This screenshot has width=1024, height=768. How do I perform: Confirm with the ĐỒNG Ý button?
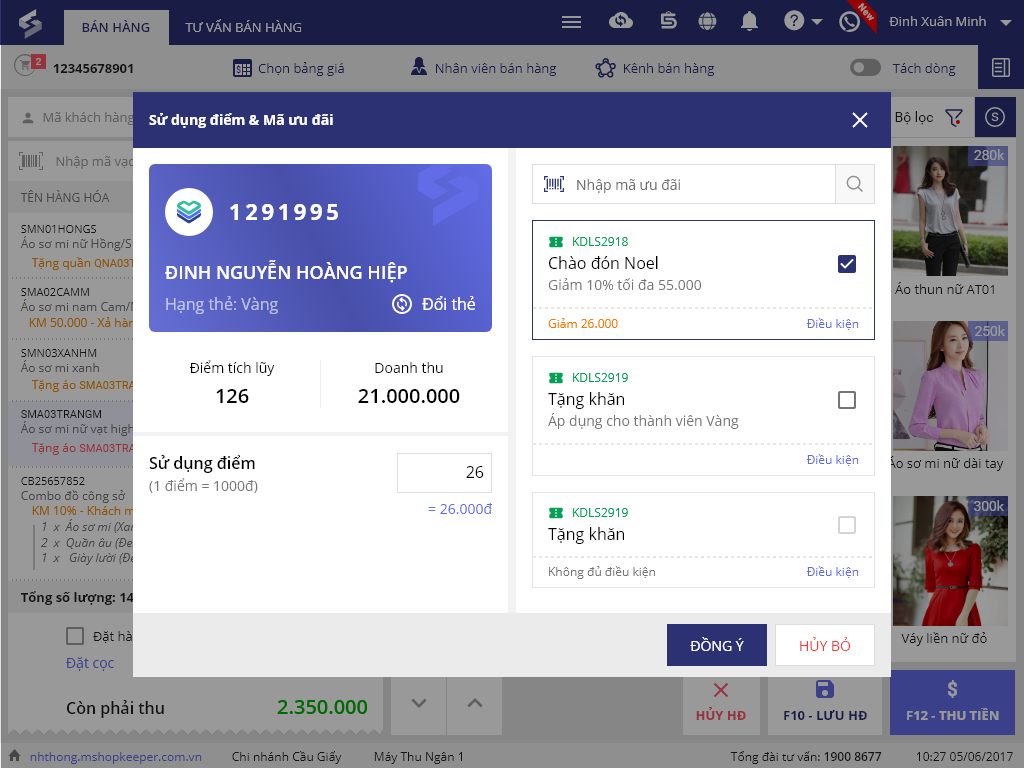716,645
